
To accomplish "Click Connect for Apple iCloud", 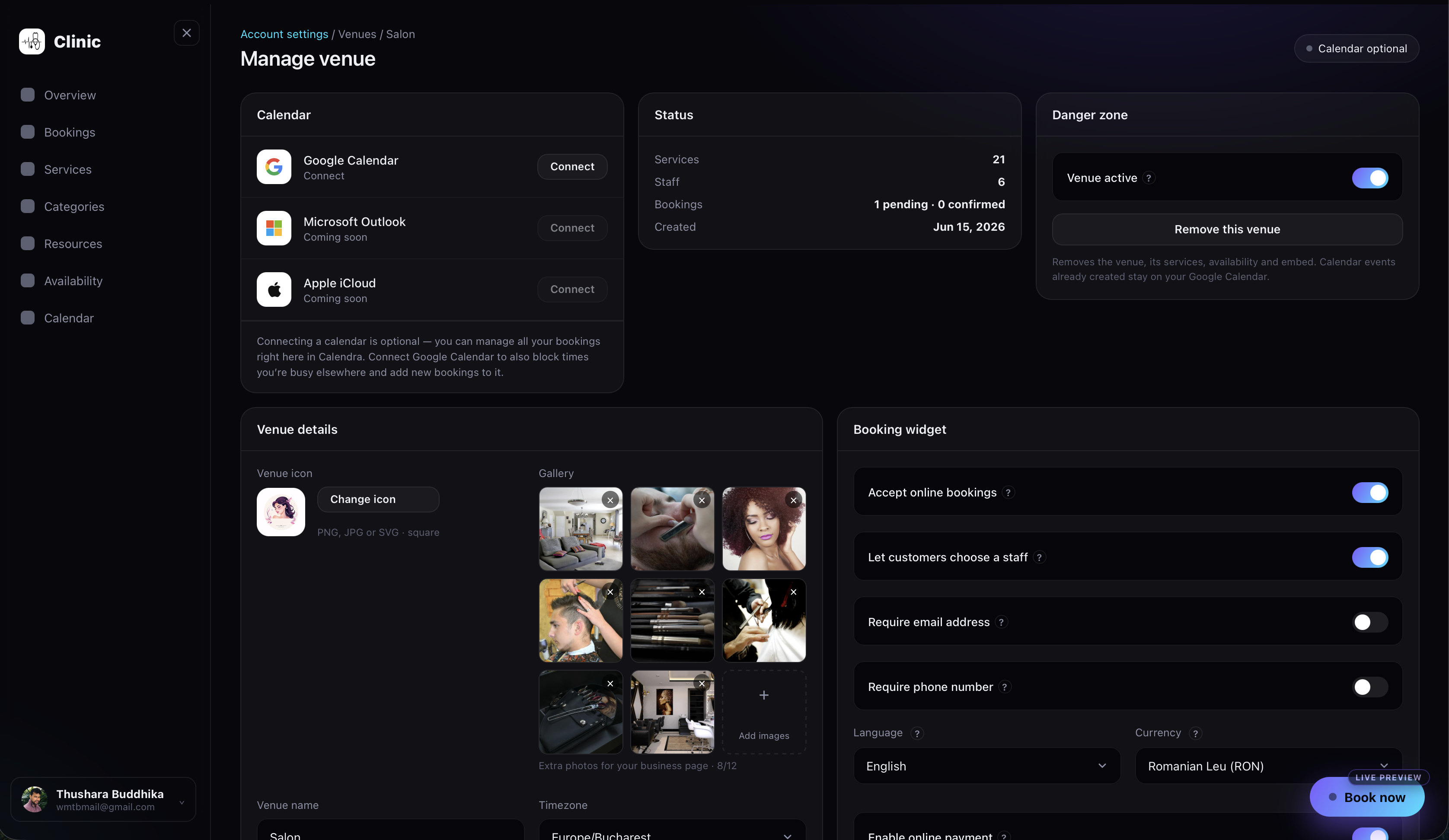I will point(572,289).
